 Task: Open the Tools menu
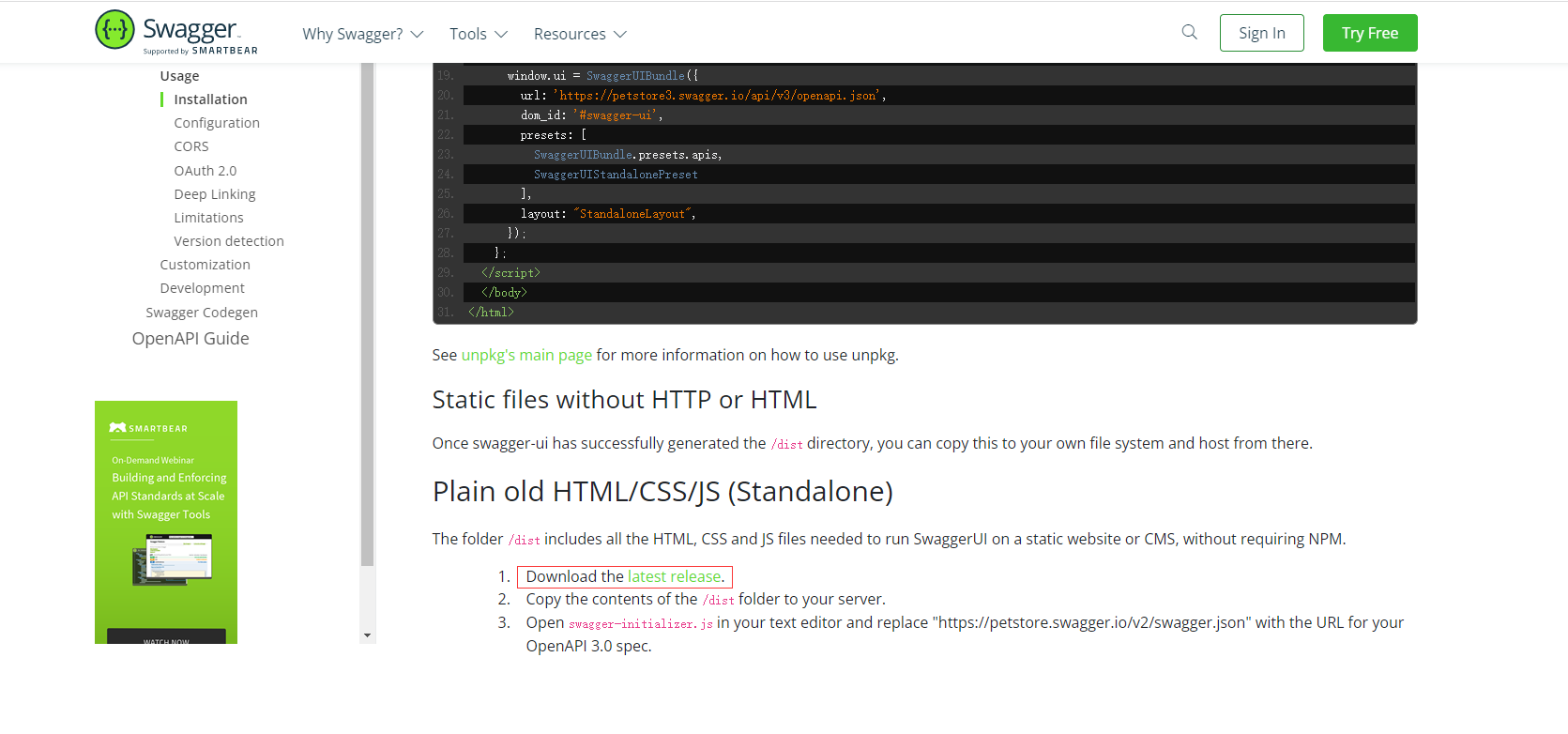[x=479, y=34]
